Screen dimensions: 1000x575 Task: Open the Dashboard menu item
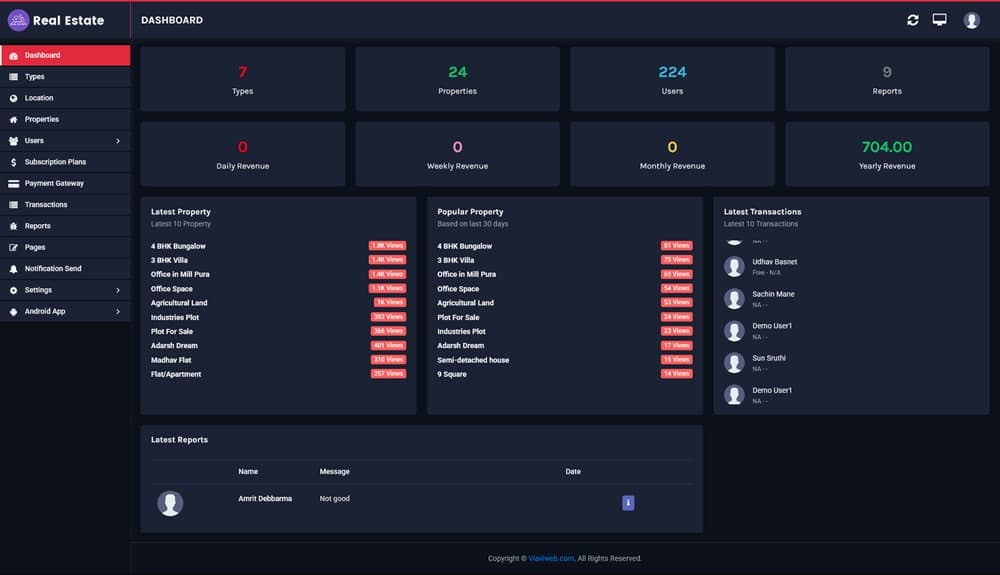click(65, 55)
